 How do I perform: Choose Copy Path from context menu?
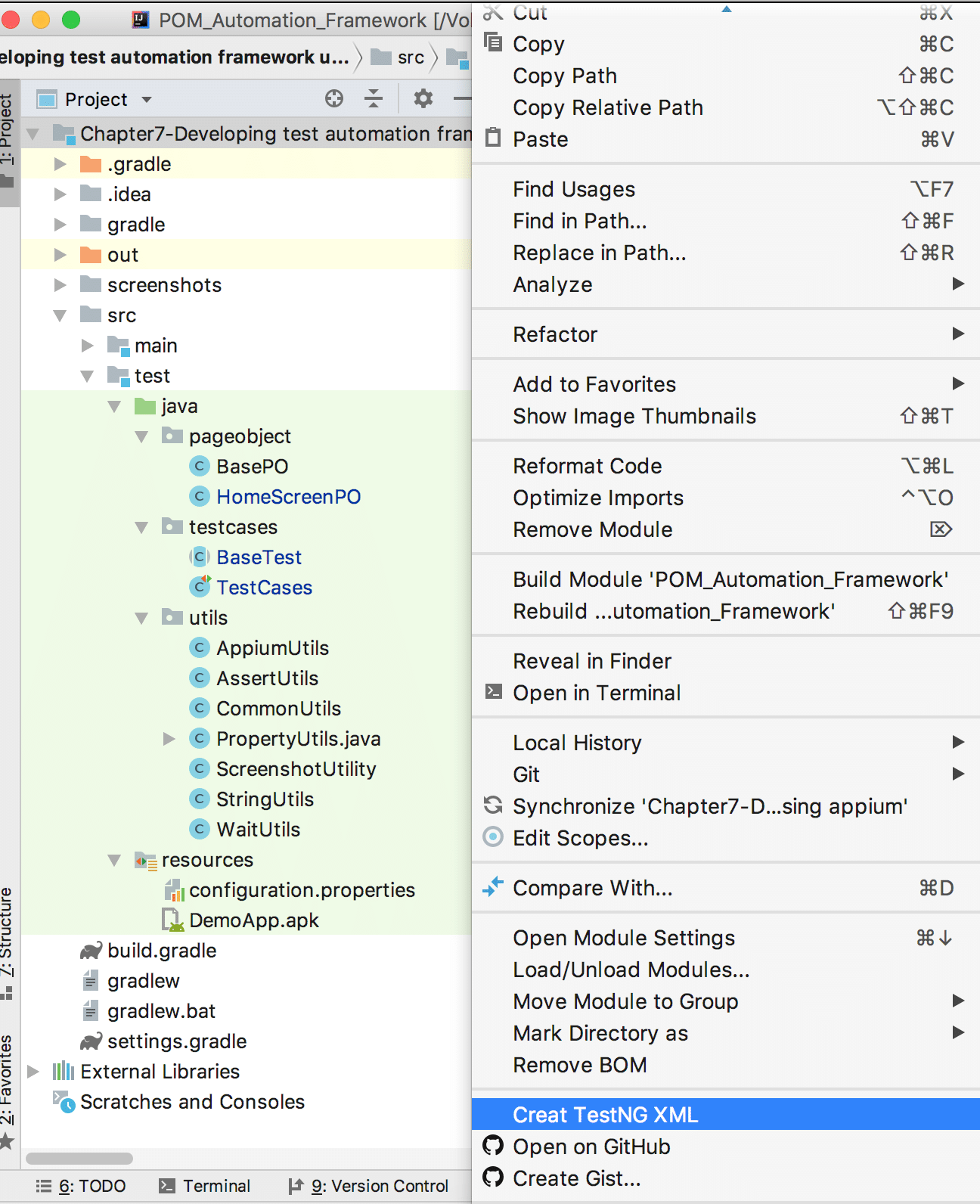pyautogui.click(x=726, y=76)
